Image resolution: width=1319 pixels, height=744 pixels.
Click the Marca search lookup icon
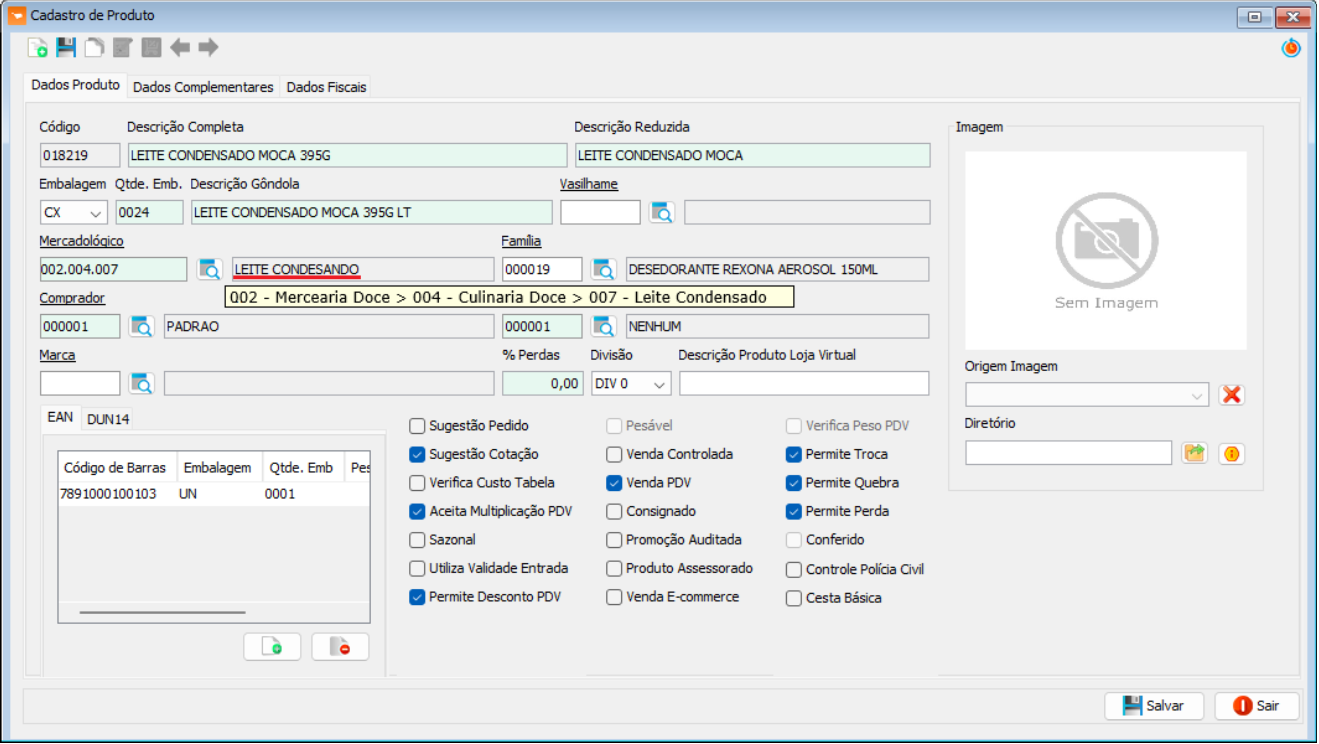pos(142,384)
